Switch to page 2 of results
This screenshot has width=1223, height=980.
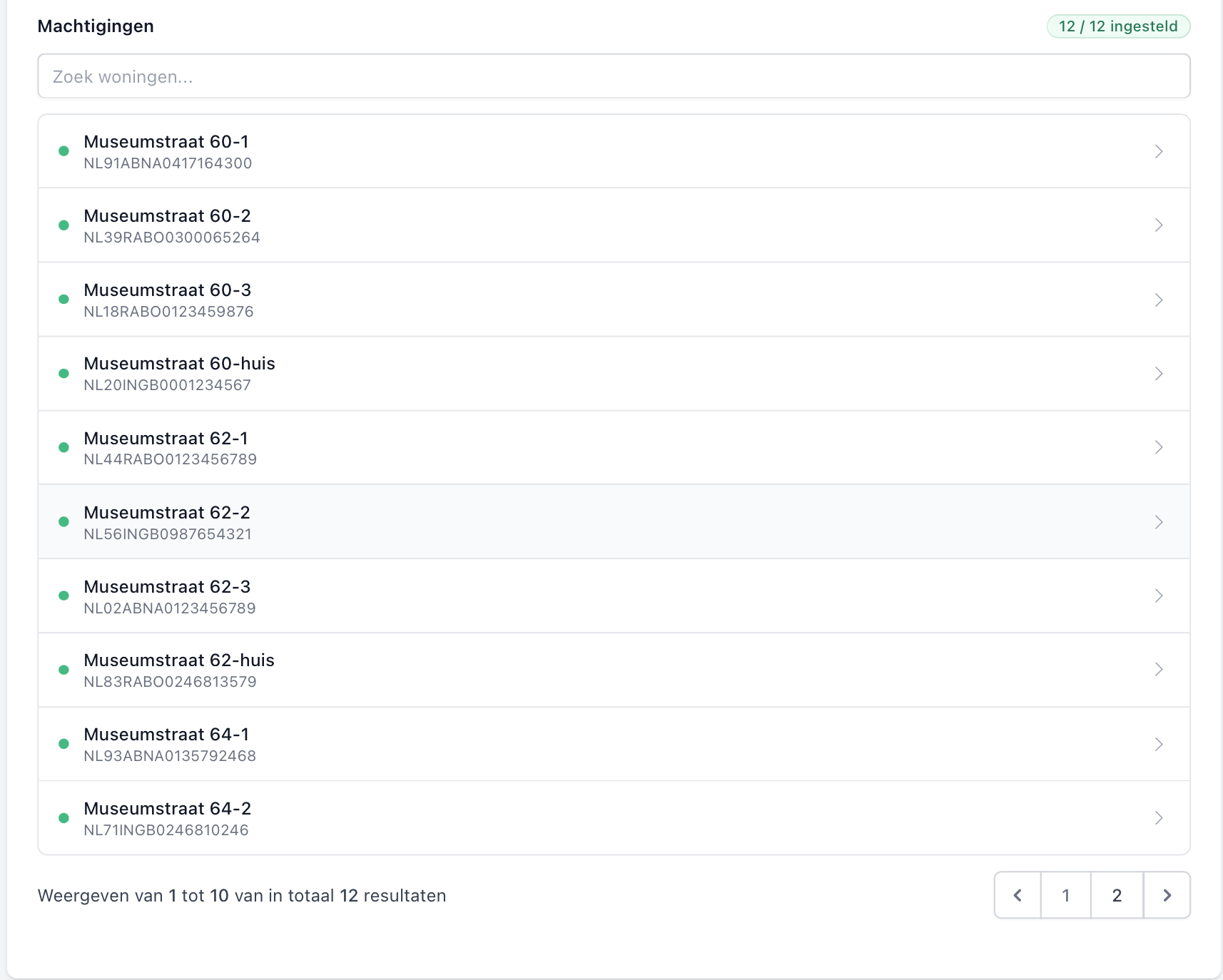pos(1117,895)
